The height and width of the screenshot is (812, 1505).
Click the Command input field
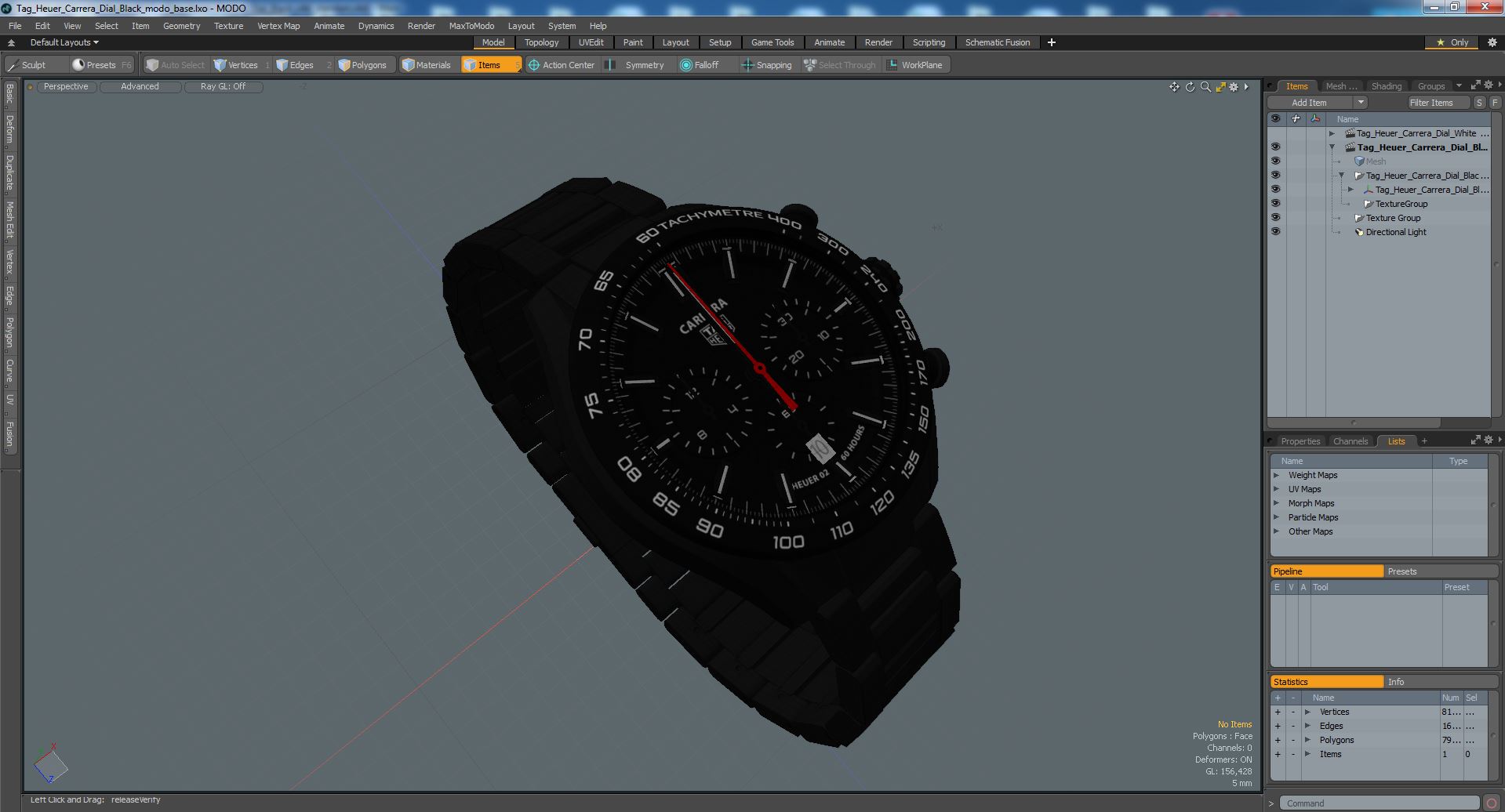[1381, 803]
